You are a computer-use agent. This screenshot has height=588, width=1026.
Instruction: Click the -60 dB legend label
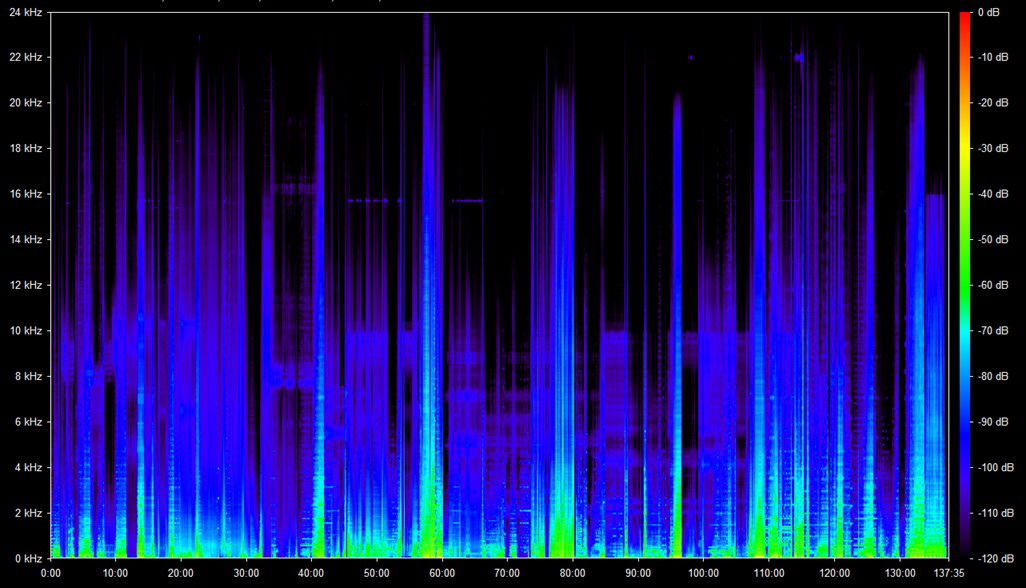click(993, 285)
